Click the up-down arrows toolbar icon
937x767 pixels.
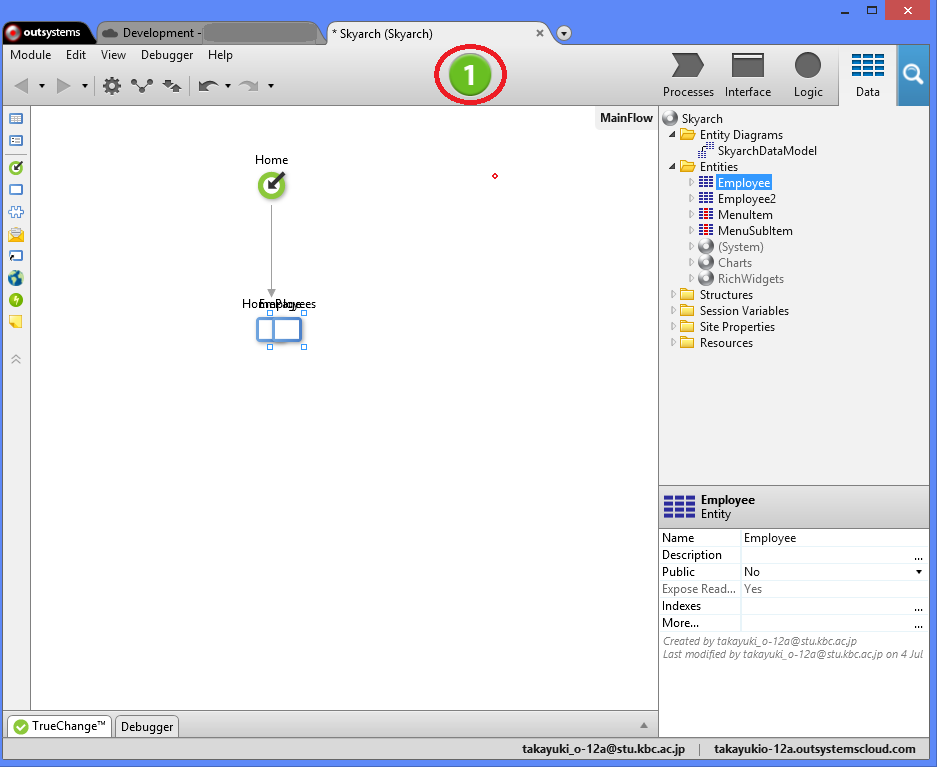(x=172, y=86)
